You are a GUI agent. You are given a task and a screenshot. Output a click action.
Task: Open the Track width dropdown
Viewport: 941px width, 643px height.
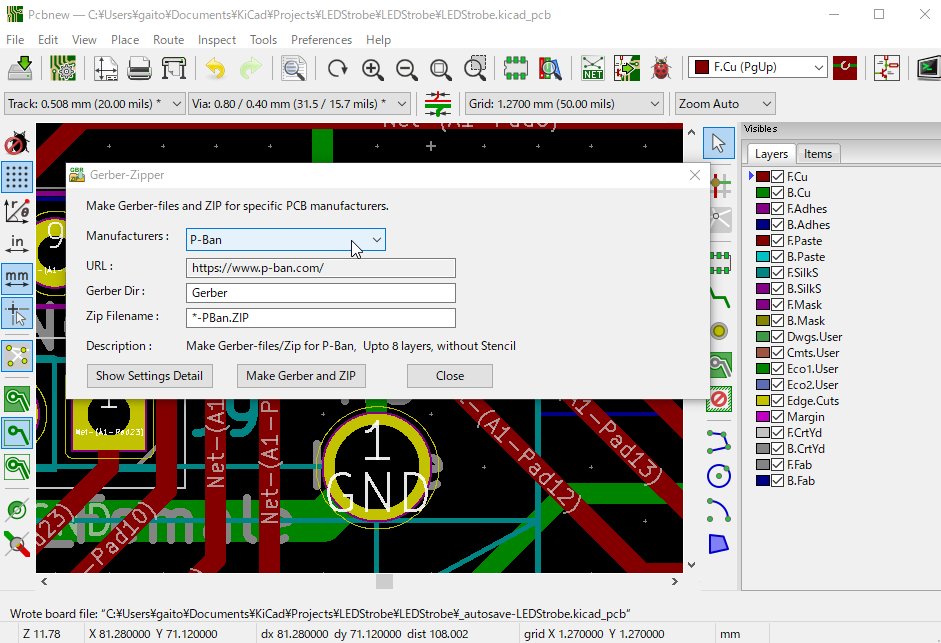(x=94, y=104)
